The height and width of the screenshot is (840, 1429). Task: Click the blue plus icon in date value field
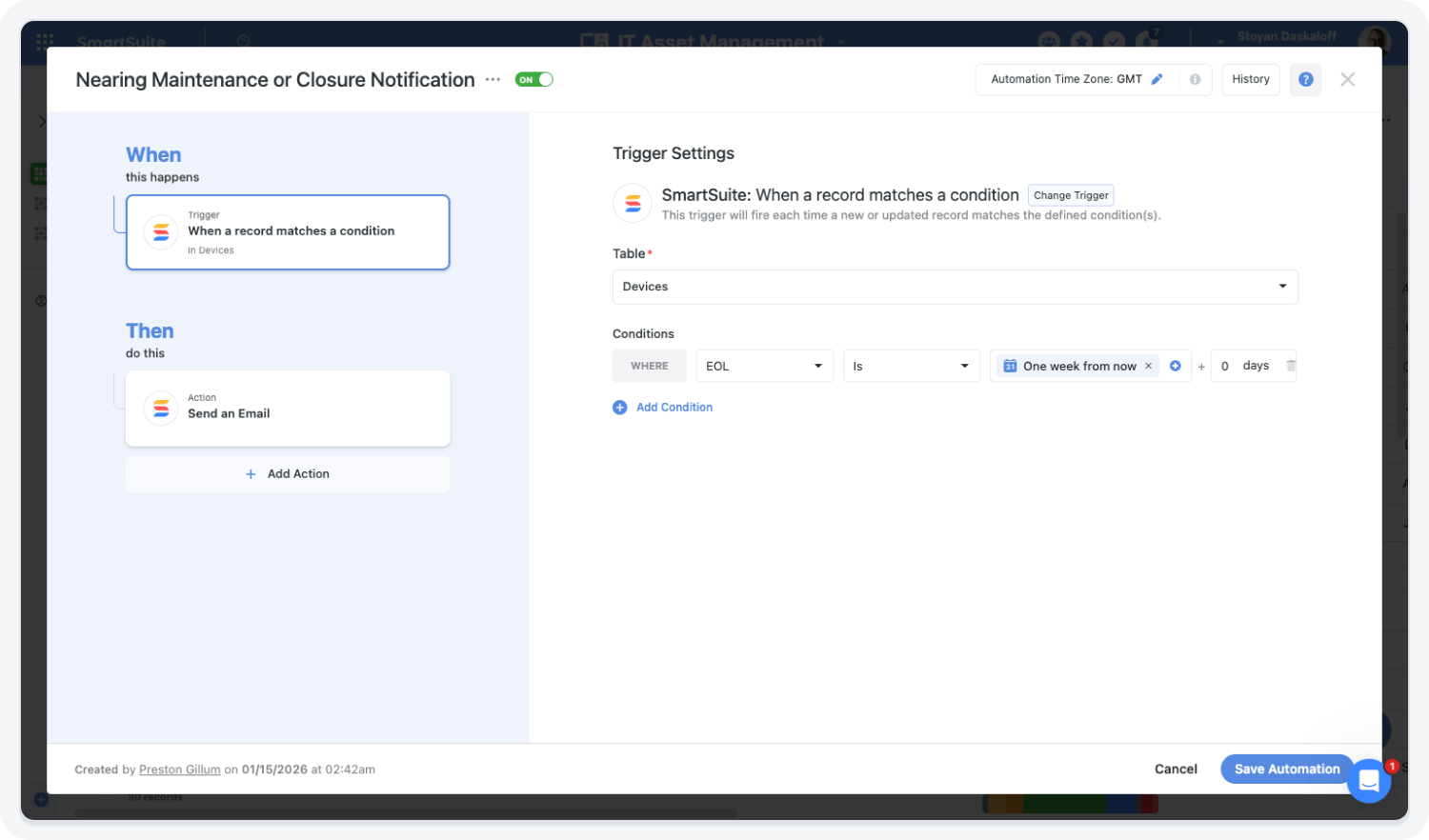click(1175, 366)
